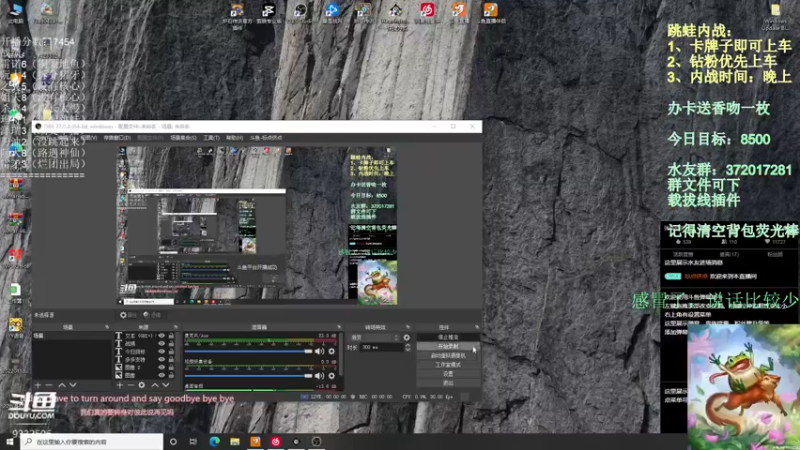Viewport: 800px width, 450px height.
Task: Click the OBS preview canvas
Action: 258,226
